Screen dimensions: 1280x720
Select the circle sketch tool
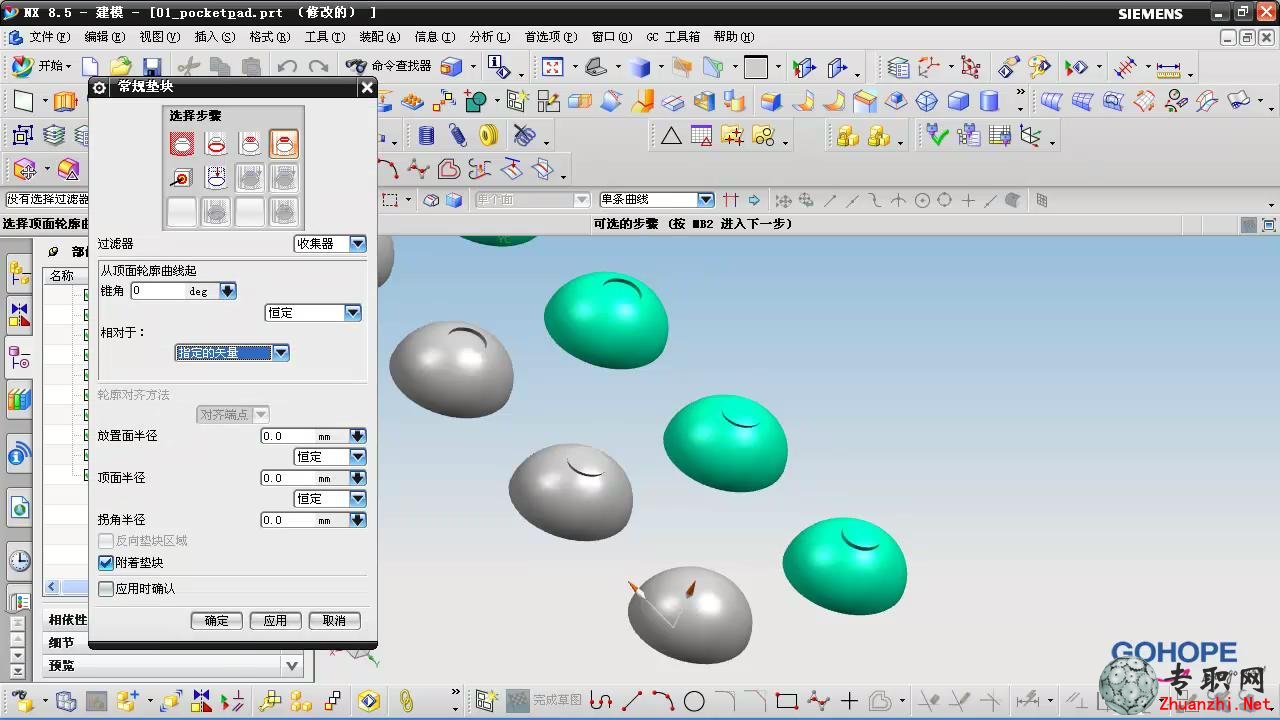[x=694, y=701]
